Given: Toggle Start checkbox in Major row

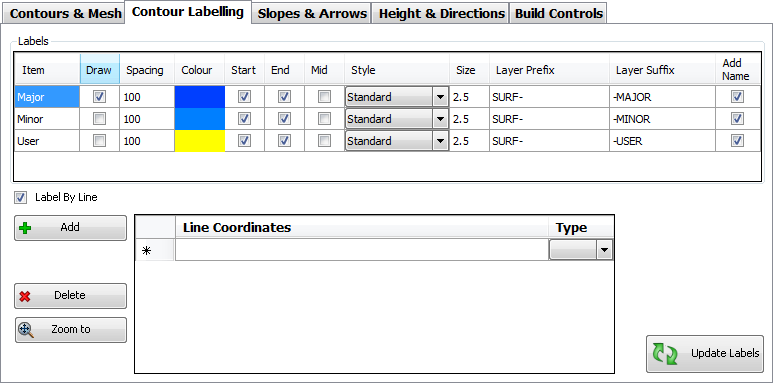Looking at the screenshot, I should (x=244, y=97).
